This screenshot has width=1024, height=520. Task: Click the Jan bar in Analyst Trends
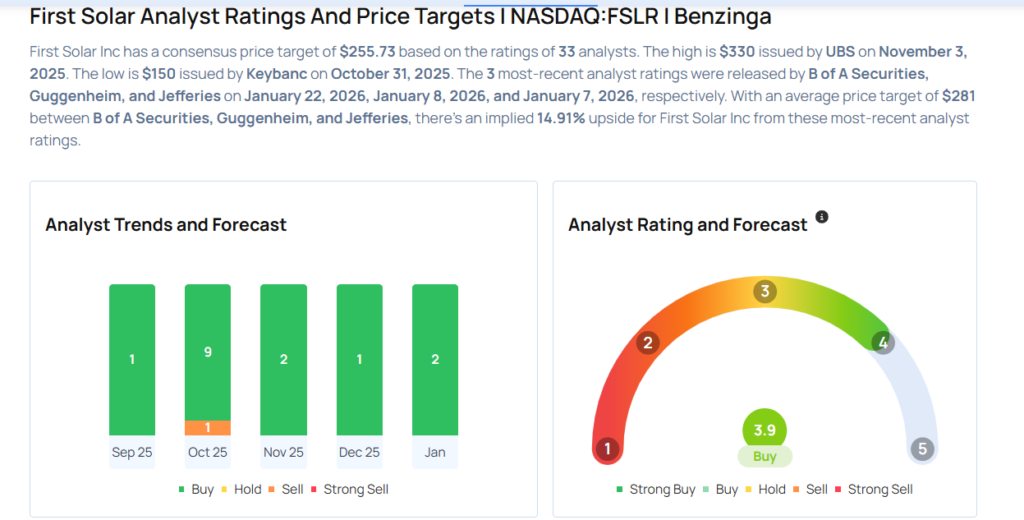coord(435,359)
